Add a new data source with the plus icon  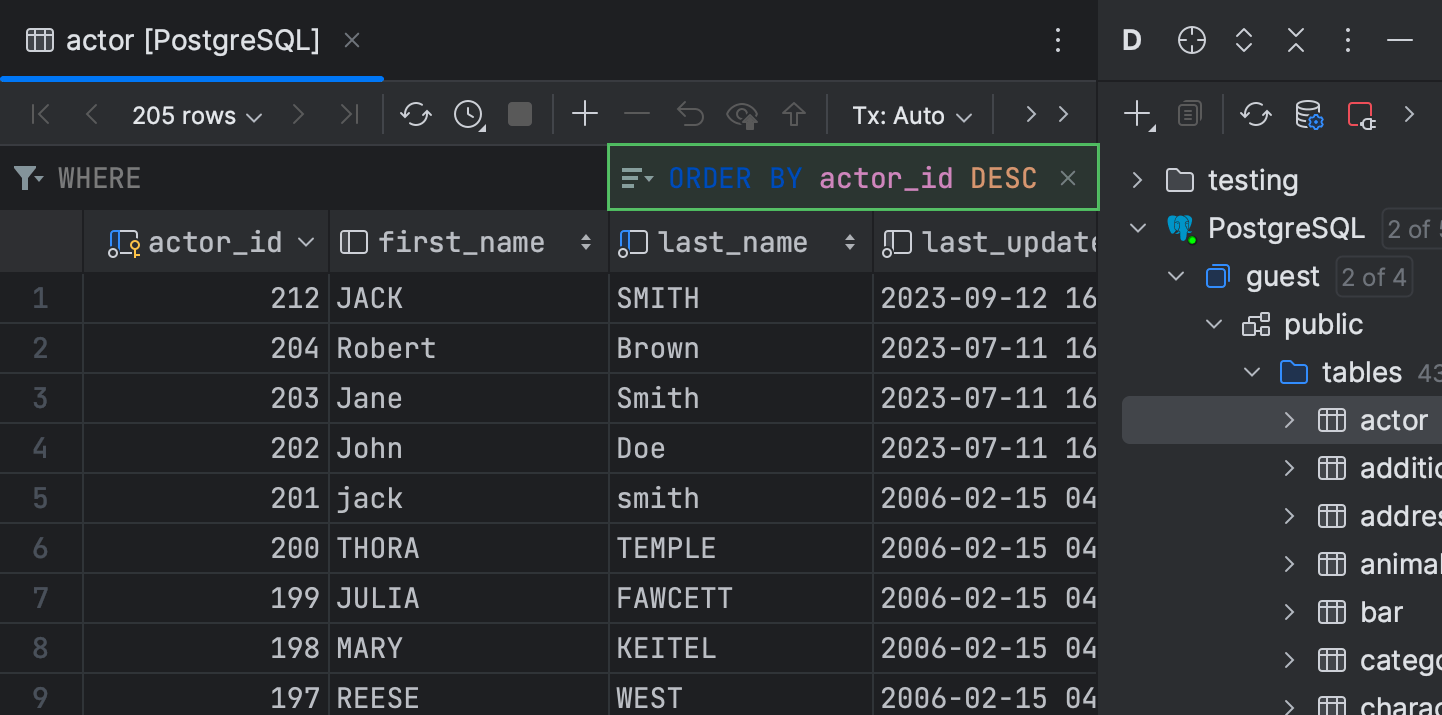click(1137, 113)
